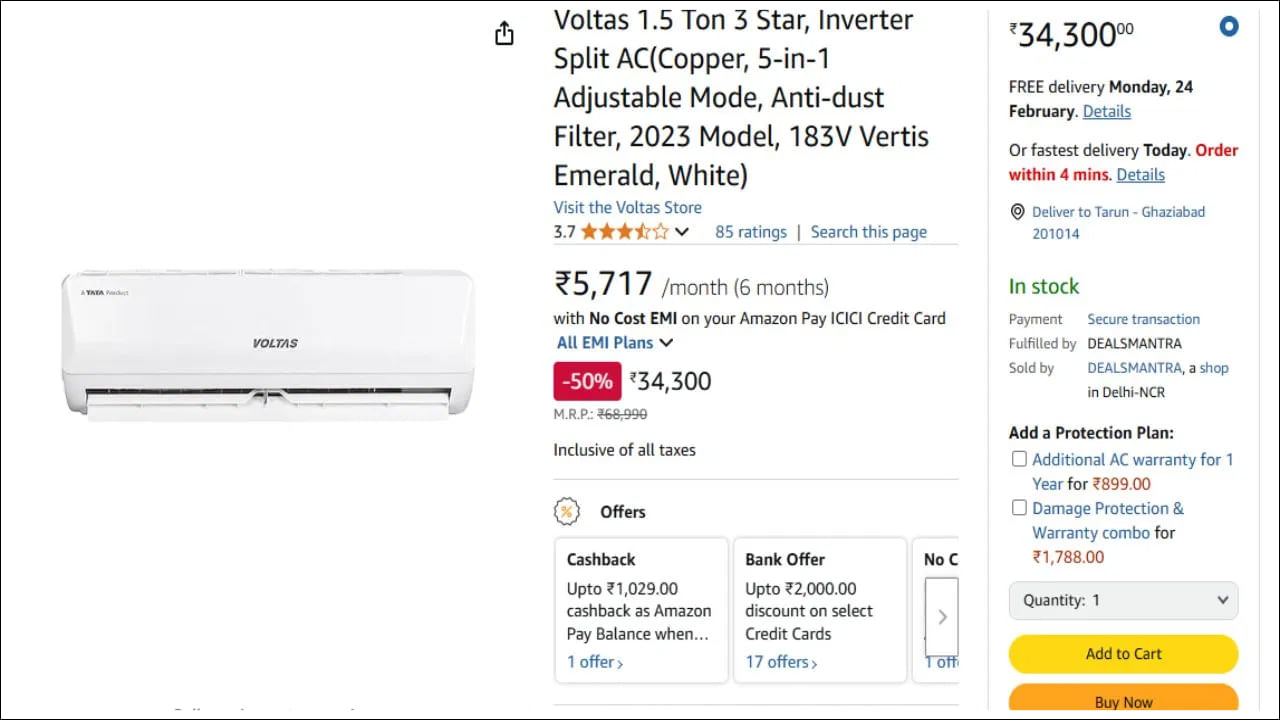1280x720 pixels.
Task: Open Details next to FREE delivery date
Action: [x=1106, y=111]
